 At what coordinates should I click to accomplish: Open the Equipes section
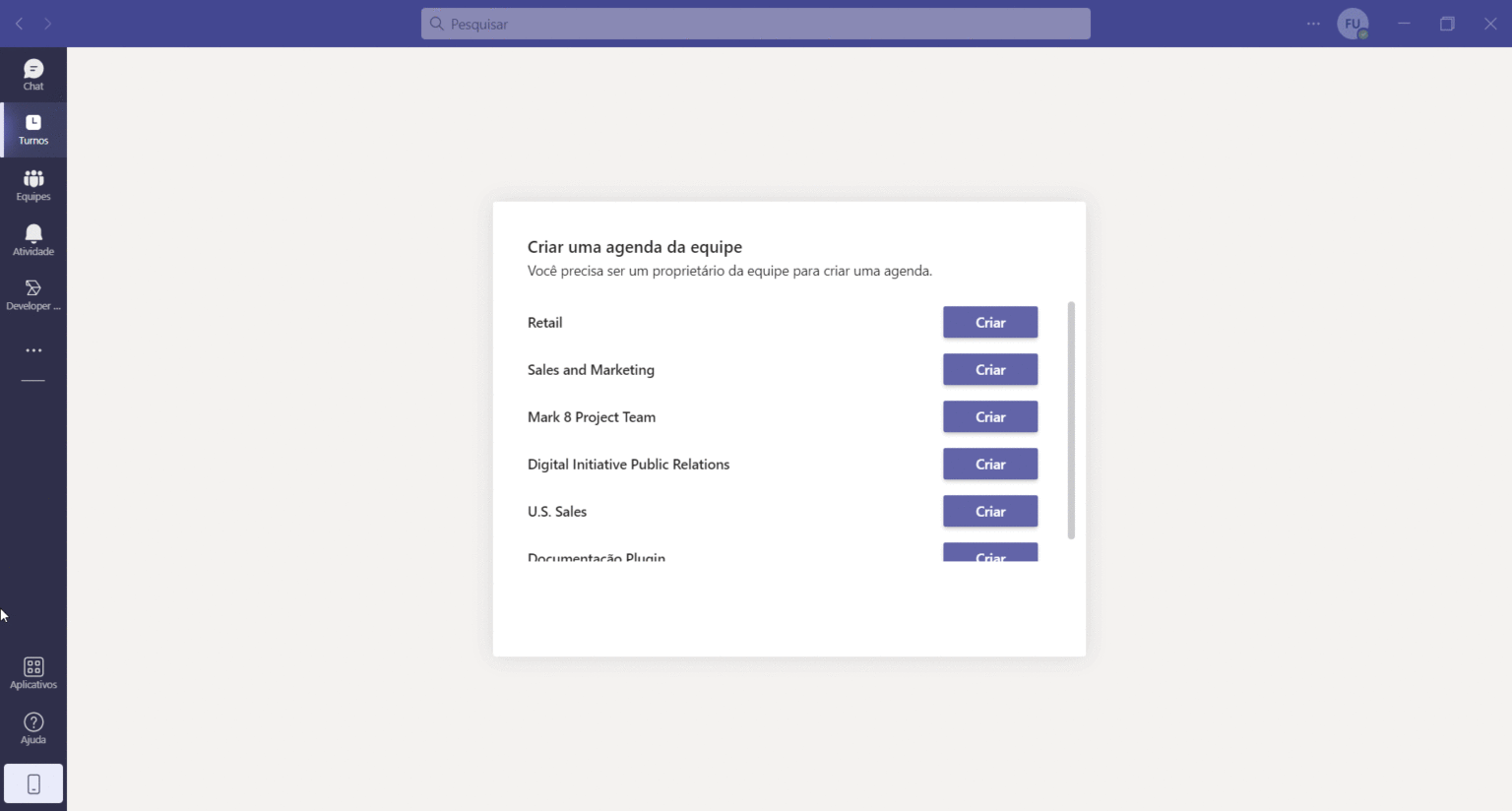pyautogui.click(x=32, y=184)
